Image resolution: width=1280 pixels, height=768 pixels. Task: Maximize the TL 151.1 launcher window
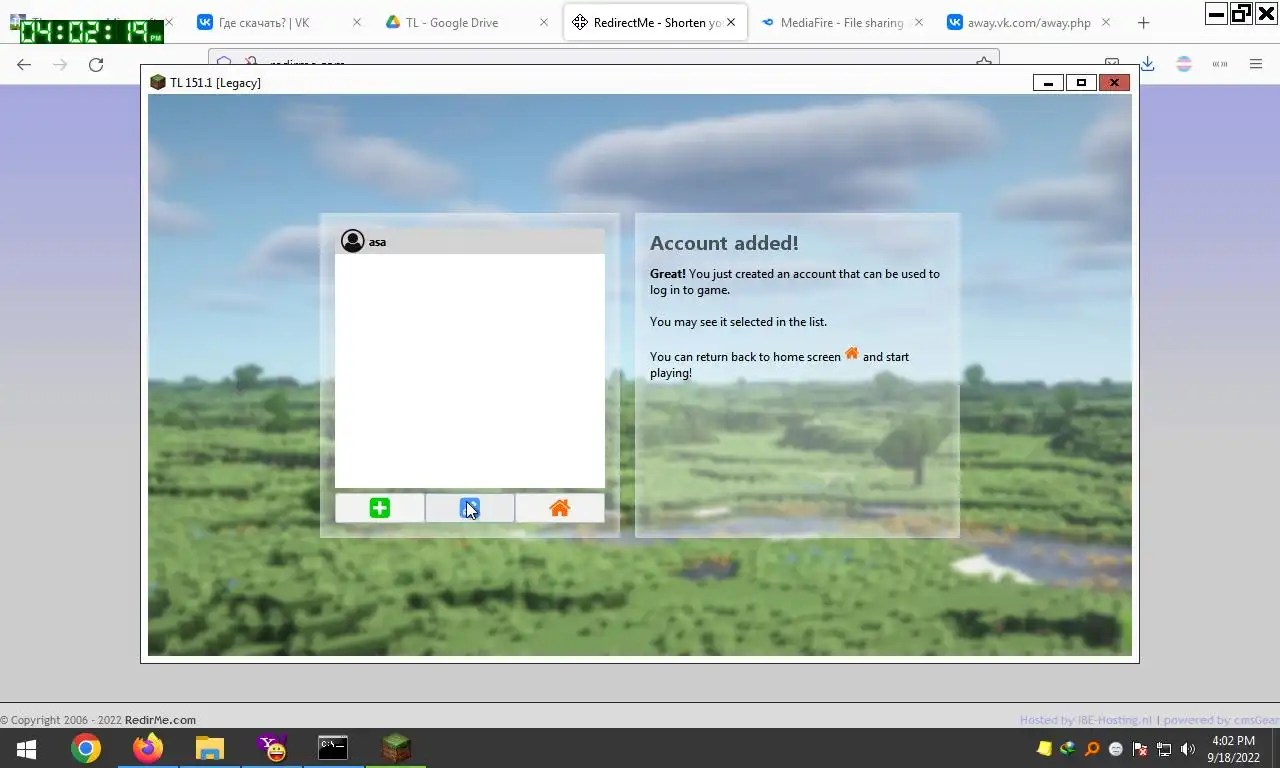click(1081, 83)
